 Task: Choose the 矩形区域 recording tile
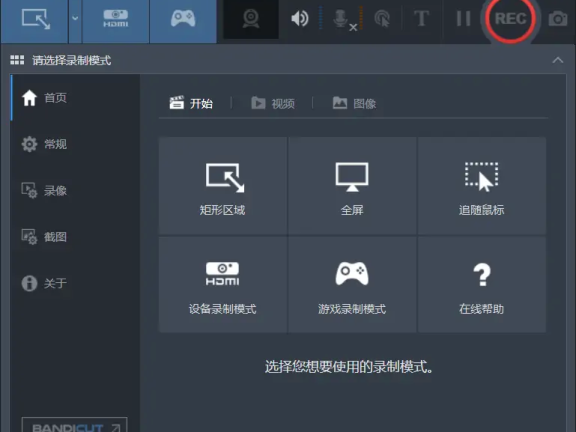coord(223,186)
